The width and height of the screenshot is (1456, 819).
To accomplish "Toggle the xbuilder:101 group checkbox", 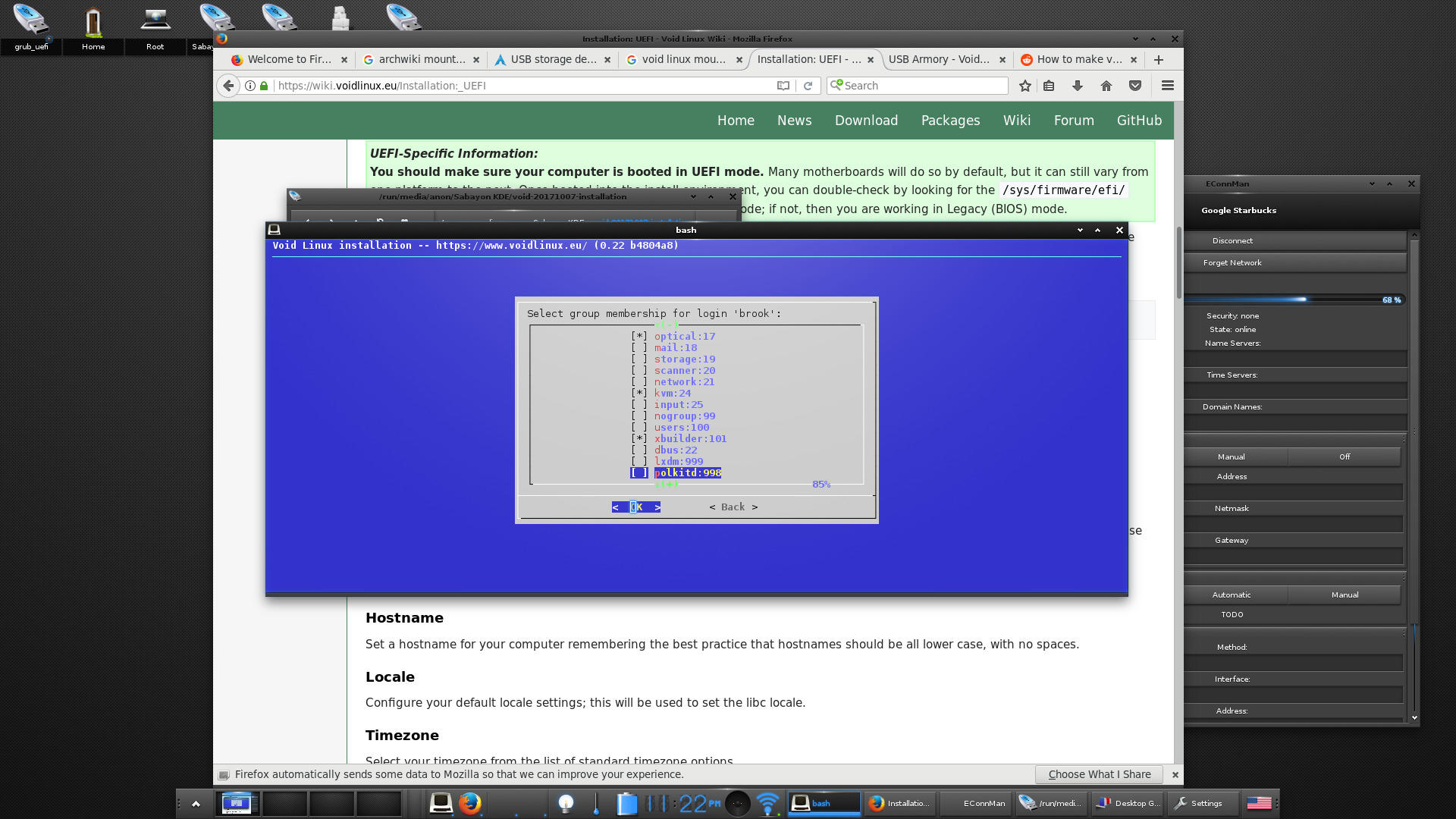I will tap(640, 439).
